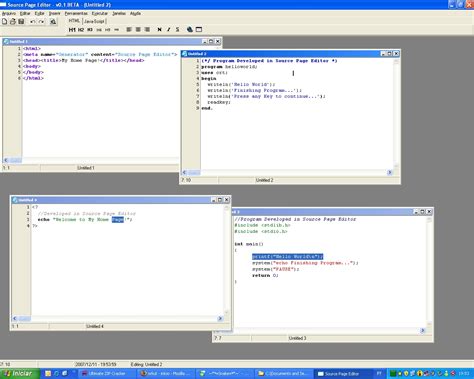The image size is (474, 379).
Task: Switch to Ultimate ZIP Cracker taskbar button
Action: pos(107,374)
